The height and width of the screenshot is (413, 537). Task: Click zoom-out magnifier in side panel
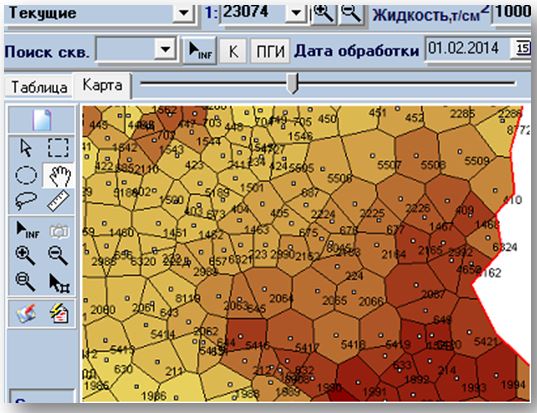tap(58, 256)
